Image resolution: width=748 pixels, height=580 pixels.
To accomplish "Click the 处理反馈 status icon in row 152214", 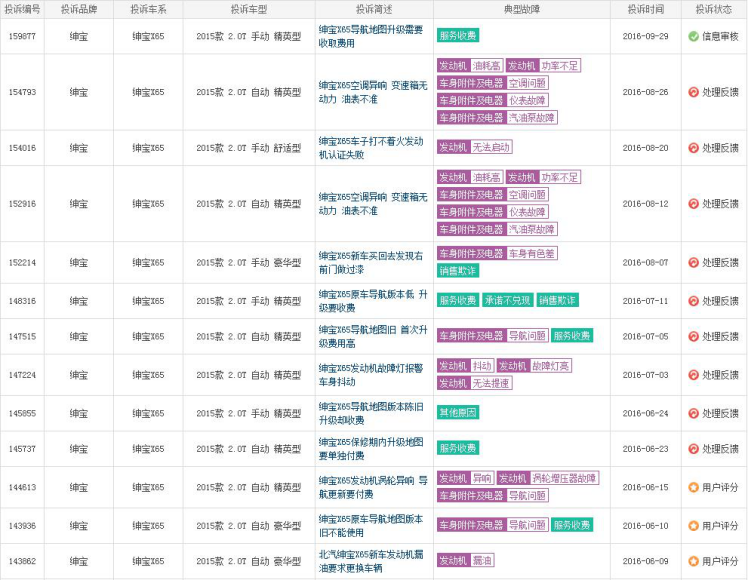I will (x=694, y=262).
